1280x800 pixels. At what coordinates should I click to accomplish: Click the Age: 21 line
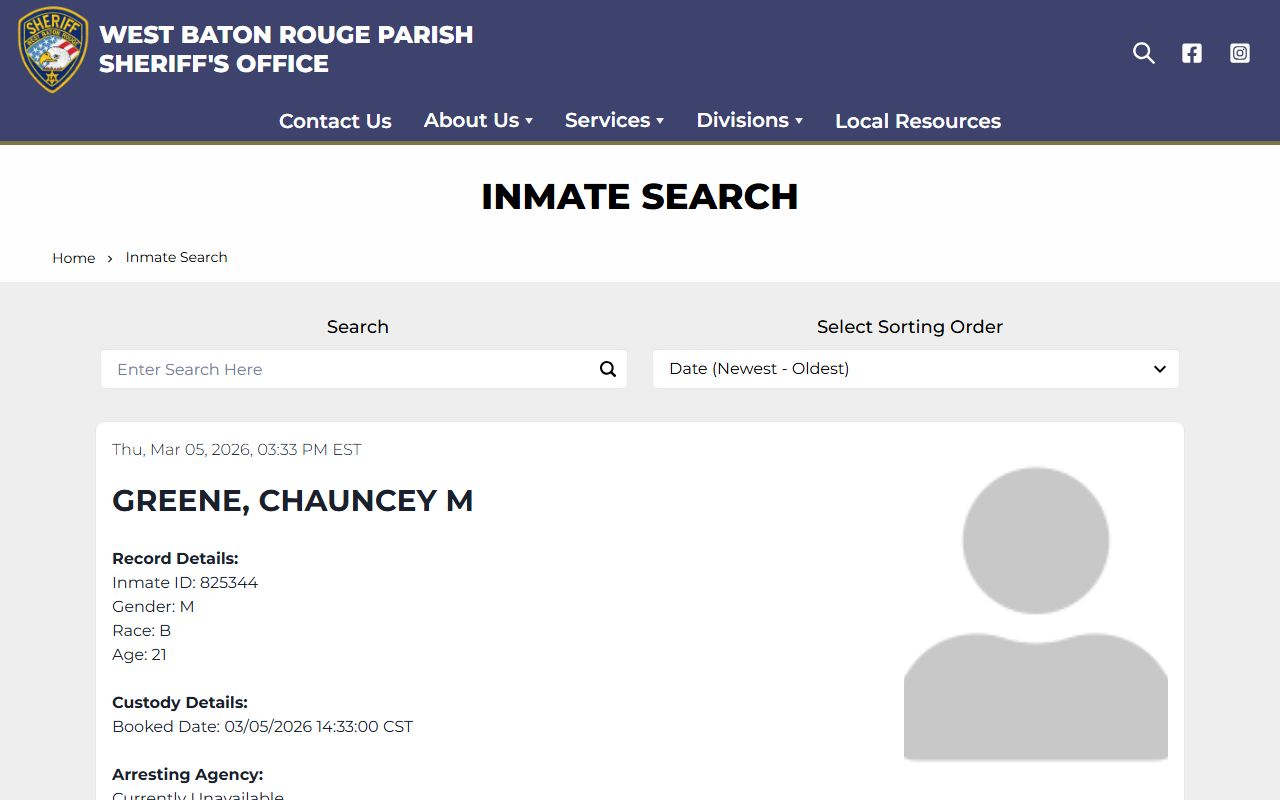coord(139,654)
